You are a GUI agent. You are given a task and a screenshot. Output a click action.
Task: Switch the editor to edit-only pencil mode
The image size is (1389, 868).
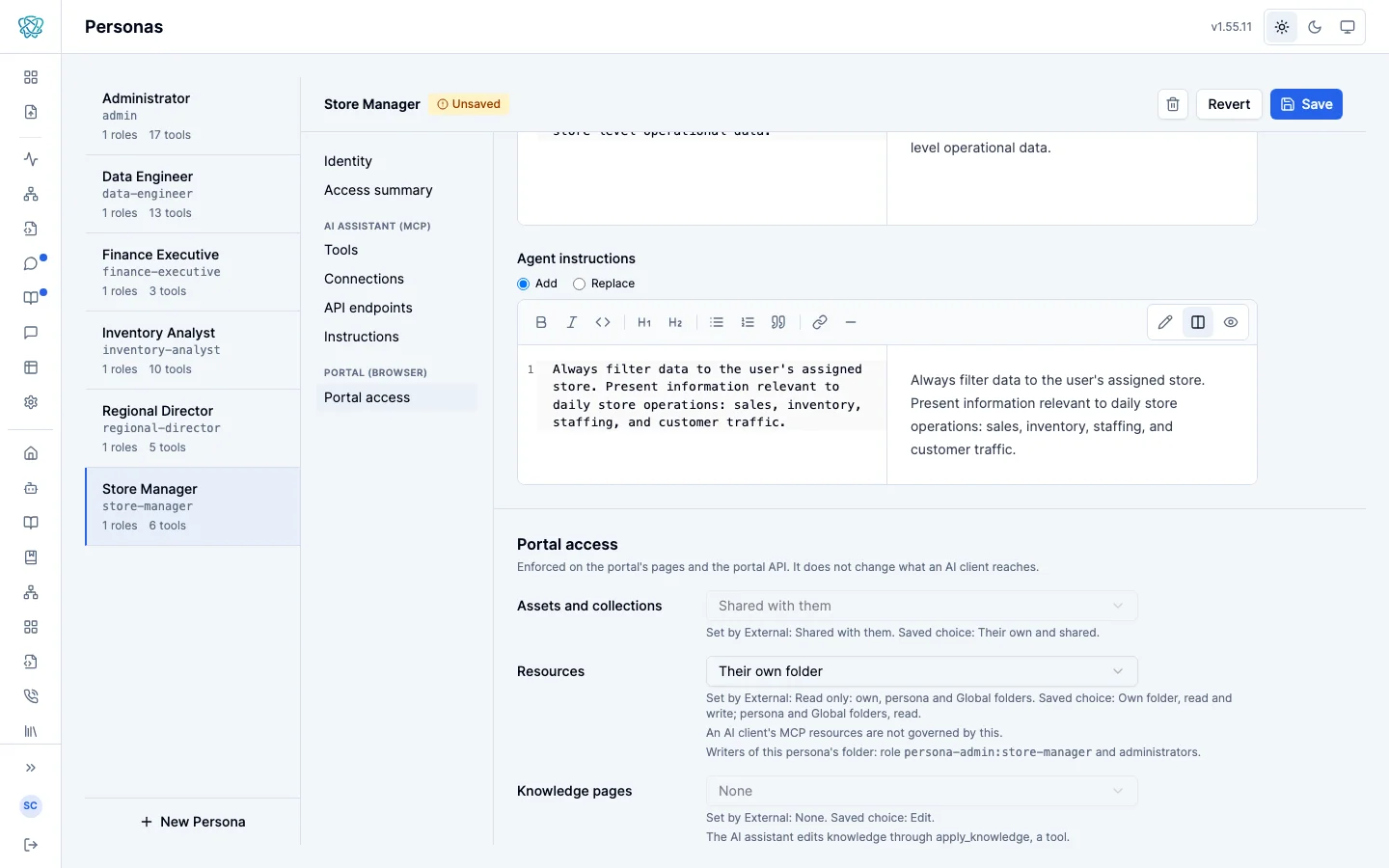[1165, 322]
